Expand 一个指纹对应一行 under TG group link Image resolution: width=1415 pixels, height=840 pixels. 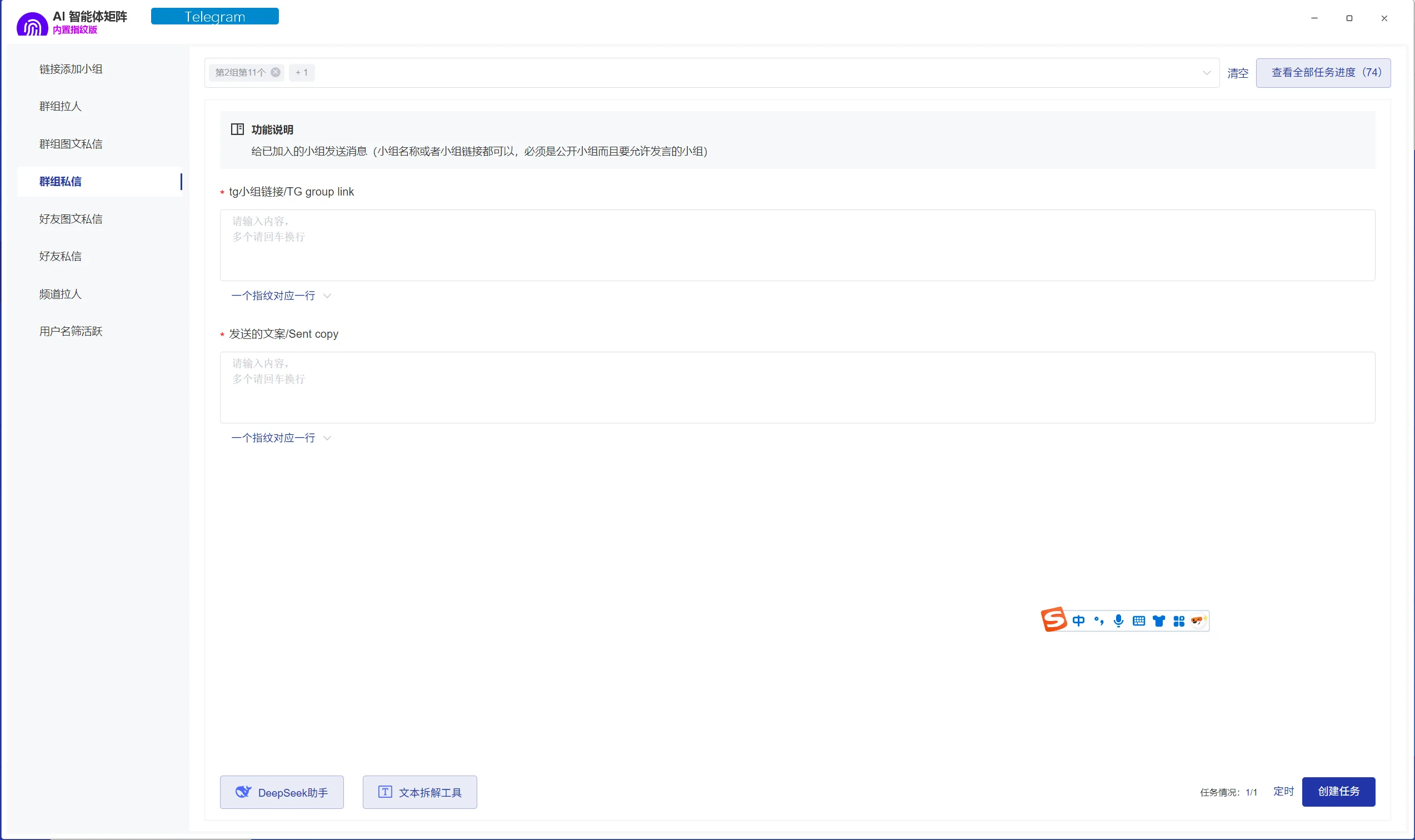(x=281, y=296)
